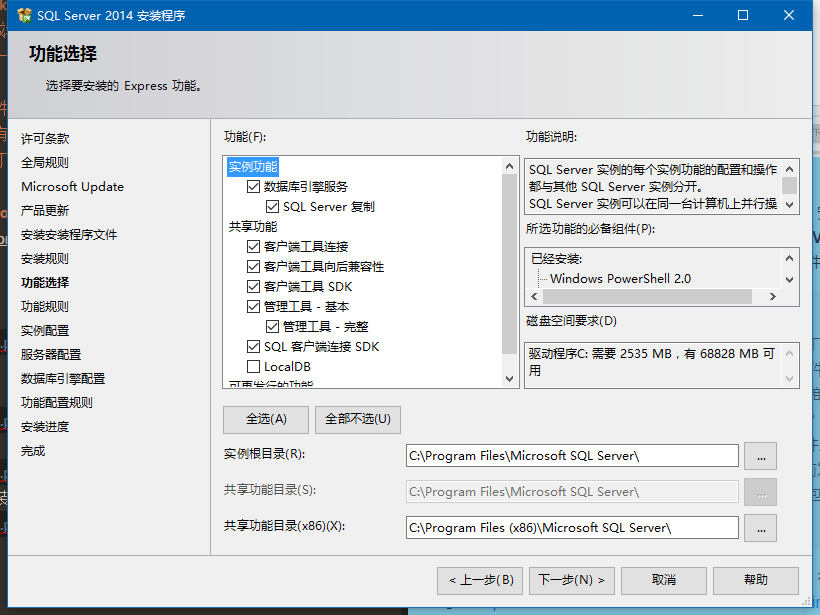Click 安装进度 step in sidebar
The image size is (820, 615).
tap(45, 427)
